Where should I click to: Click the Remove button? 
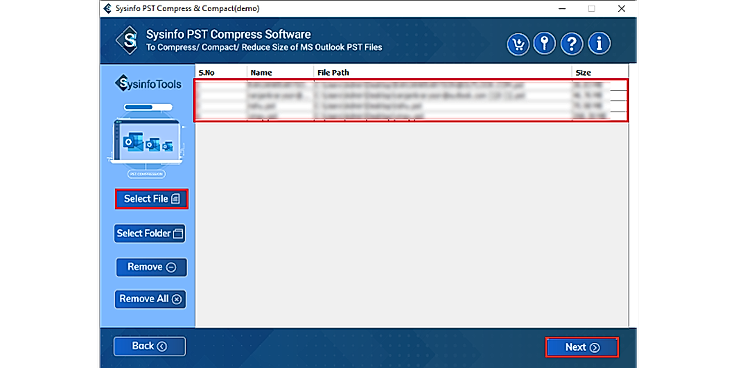point(152,267)
